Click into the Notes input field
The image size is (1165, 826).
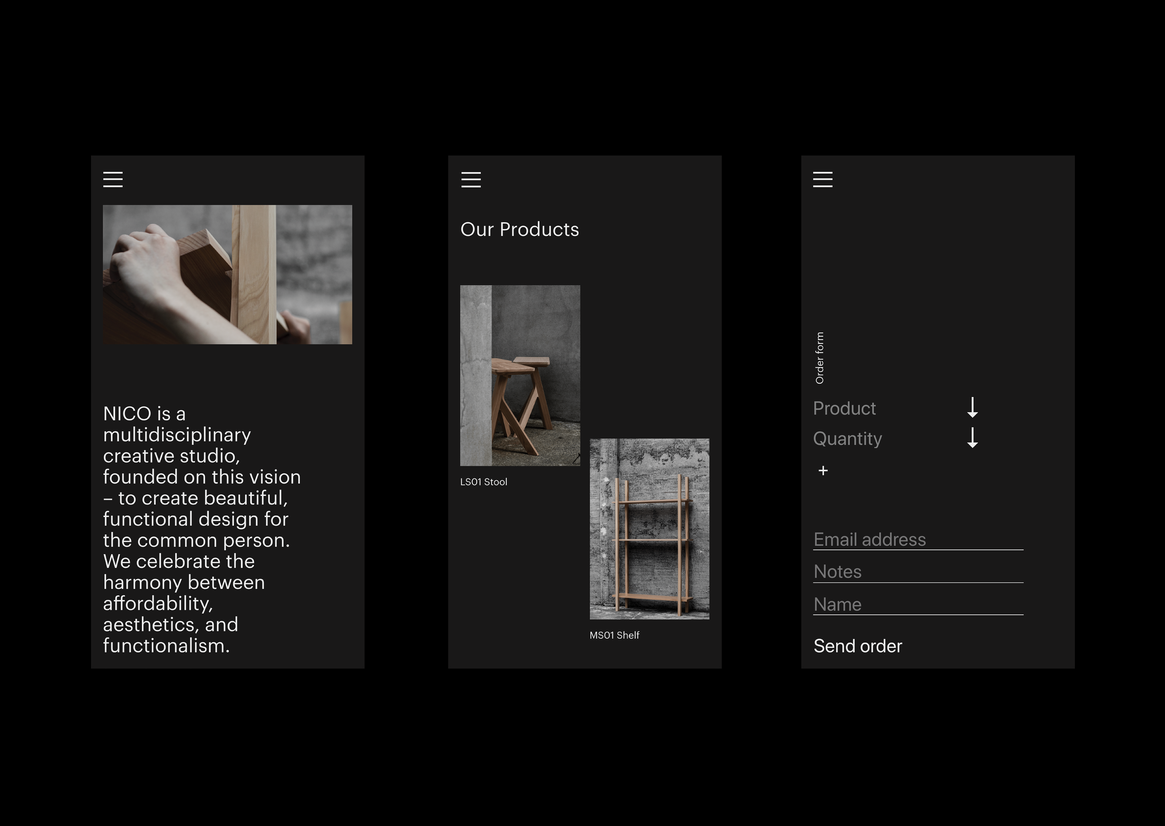coord(917,572)
